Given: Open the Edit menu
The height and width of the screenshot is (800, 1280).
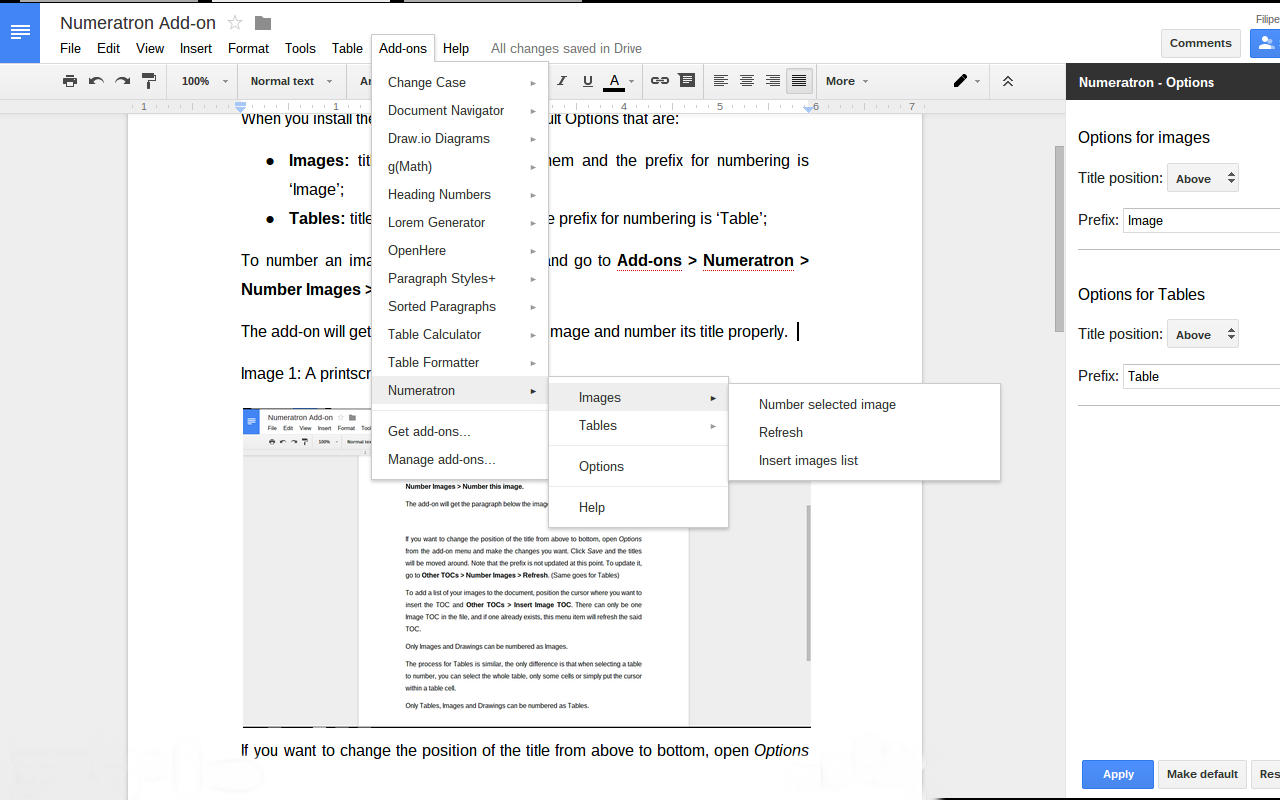Looking at the screenshot, I should click(x=108, y=48).
